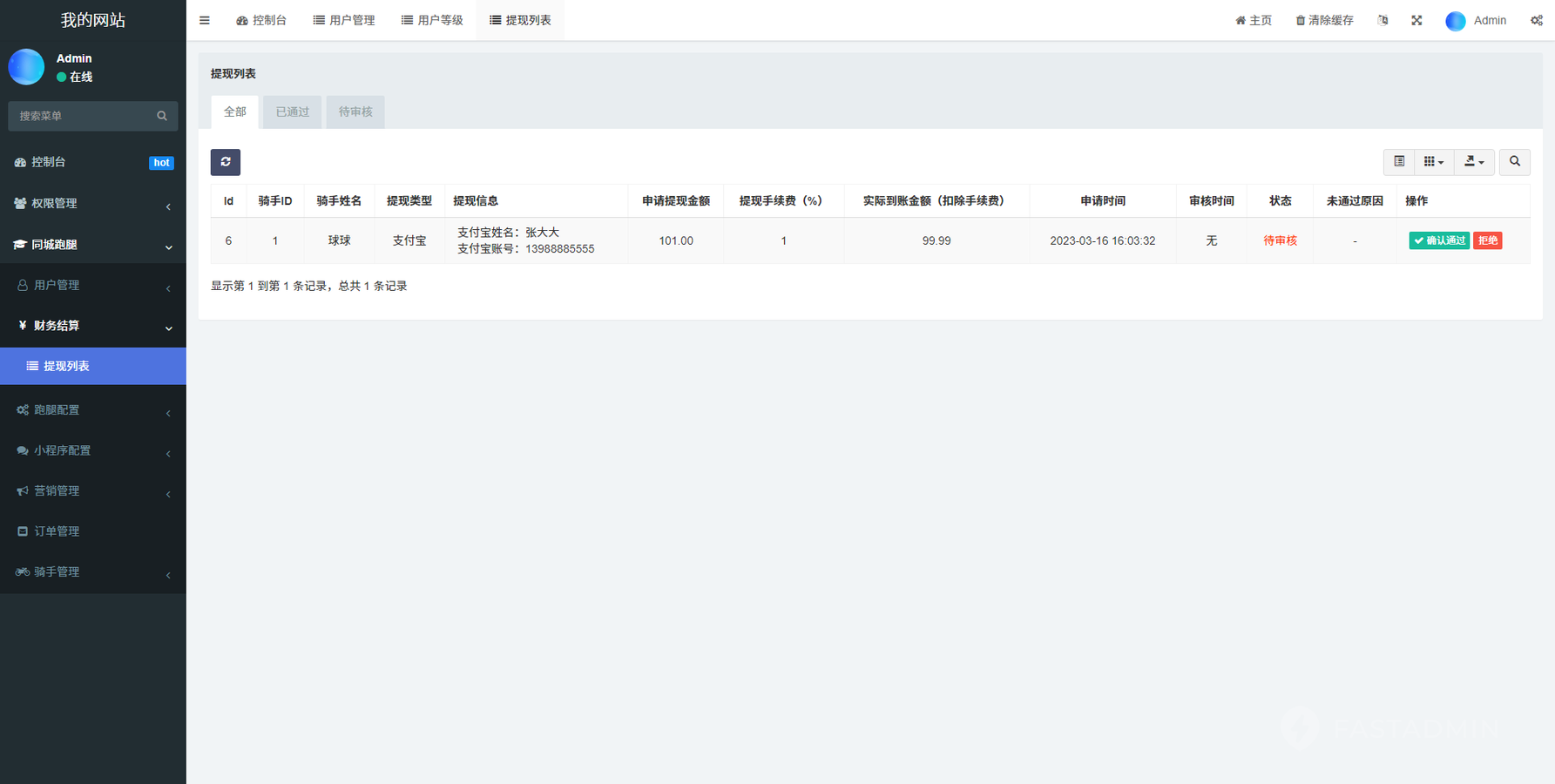Reject the withdrawal with 拒绝 button
Image resolution: width=1555 pixels, height=784 pixels.
click(1487, 241)
